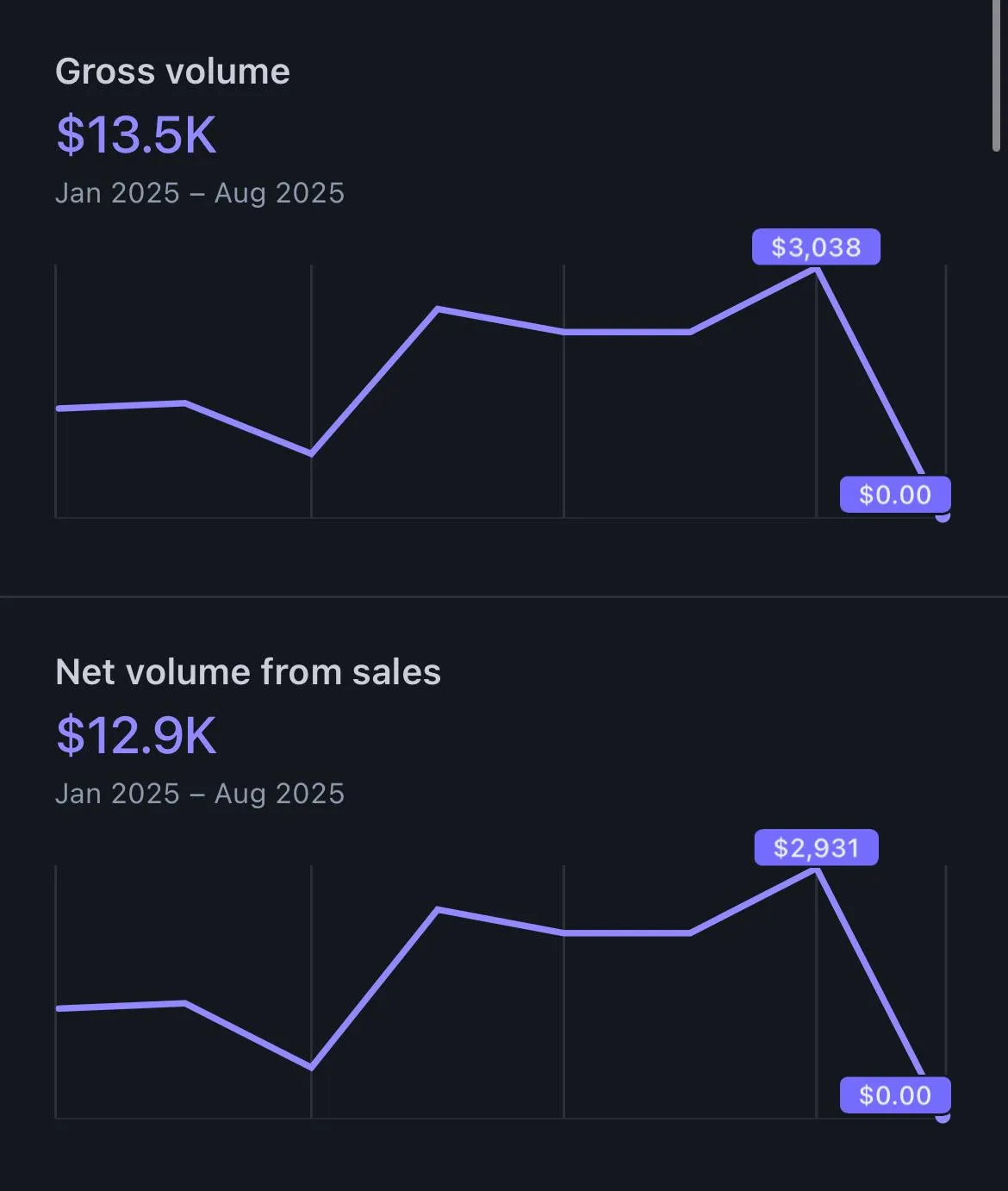The height and width of the screenshot is (1191, 1008).
Task: Click the March dip on Gross volume line
Action: click(311, 453)
